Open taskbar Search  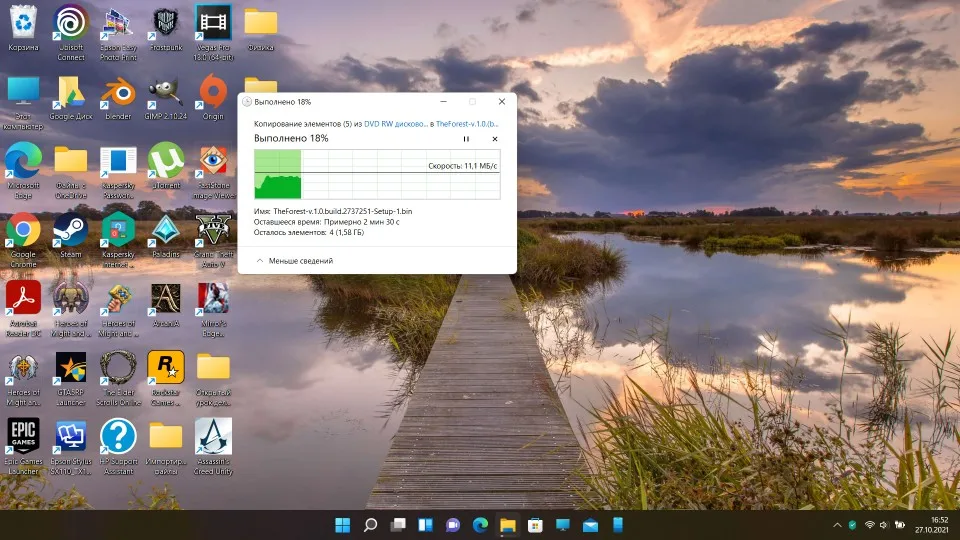pyautogui.click(x=370, y=525)
